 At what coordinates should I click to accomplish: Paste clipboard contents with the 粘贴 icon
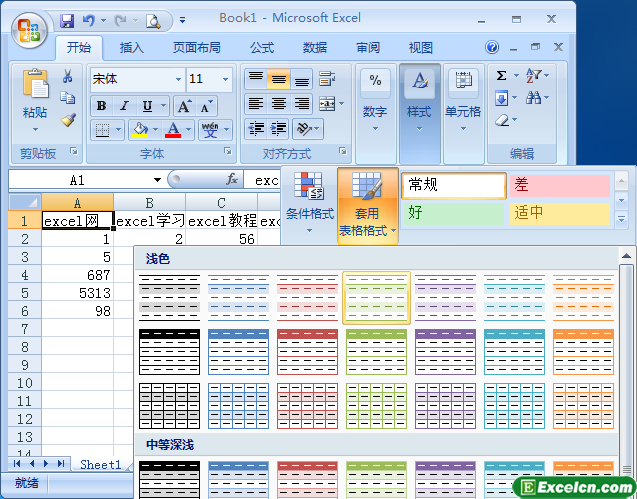tap(35, 84)
